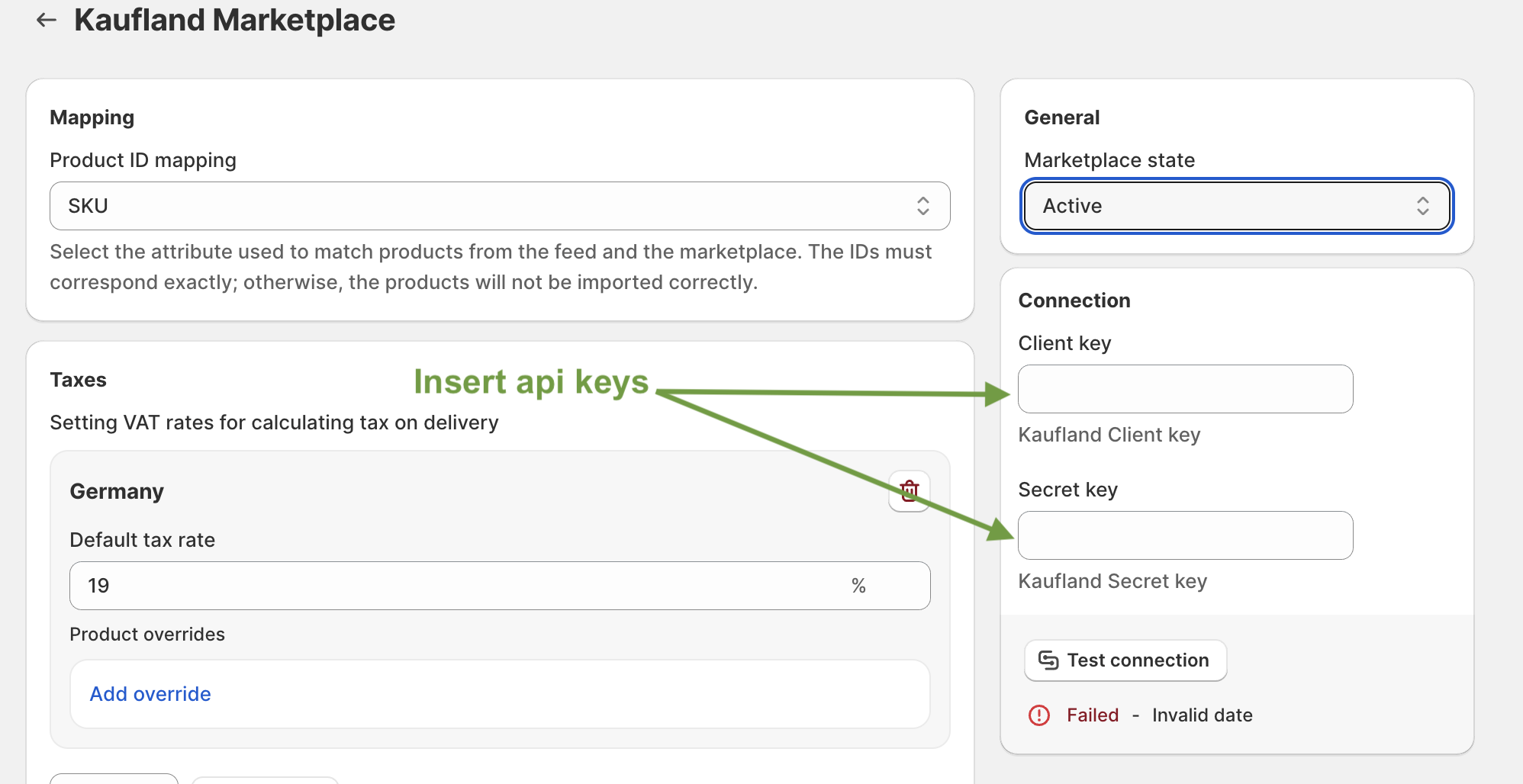Focus the Client key input field
The height and width of the screenshot is (784, 1523).
[x=1186, y=389]
